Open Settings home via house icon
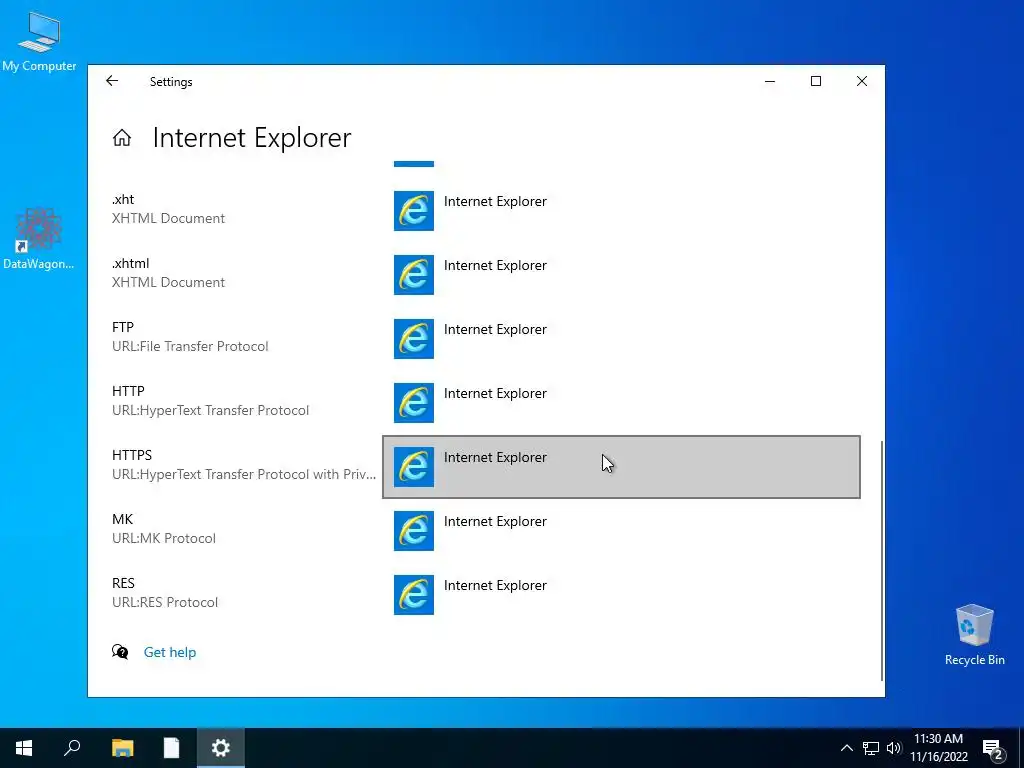 pos(121,138)
